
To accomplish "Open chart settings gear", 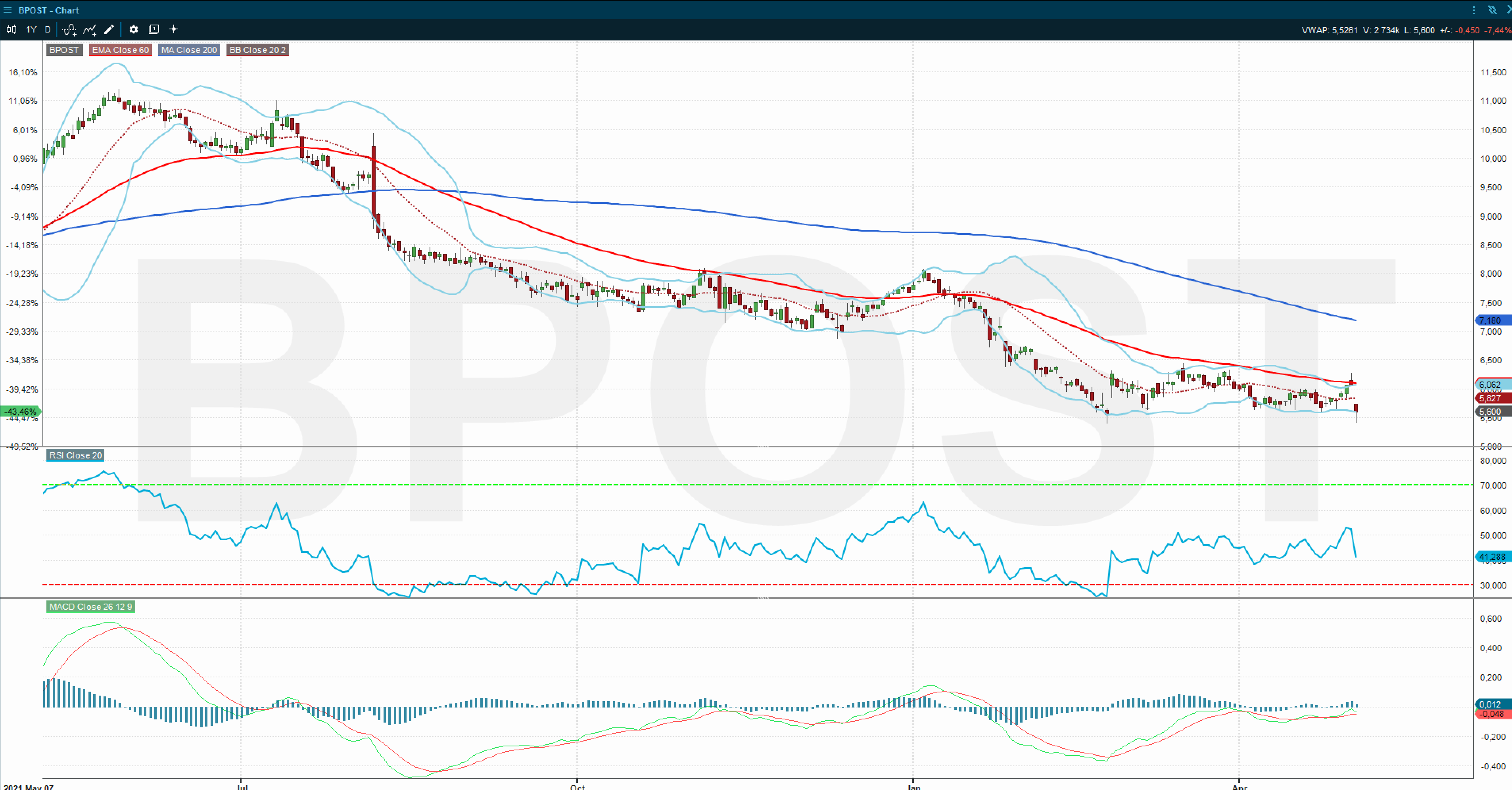I will pos(133,29).
